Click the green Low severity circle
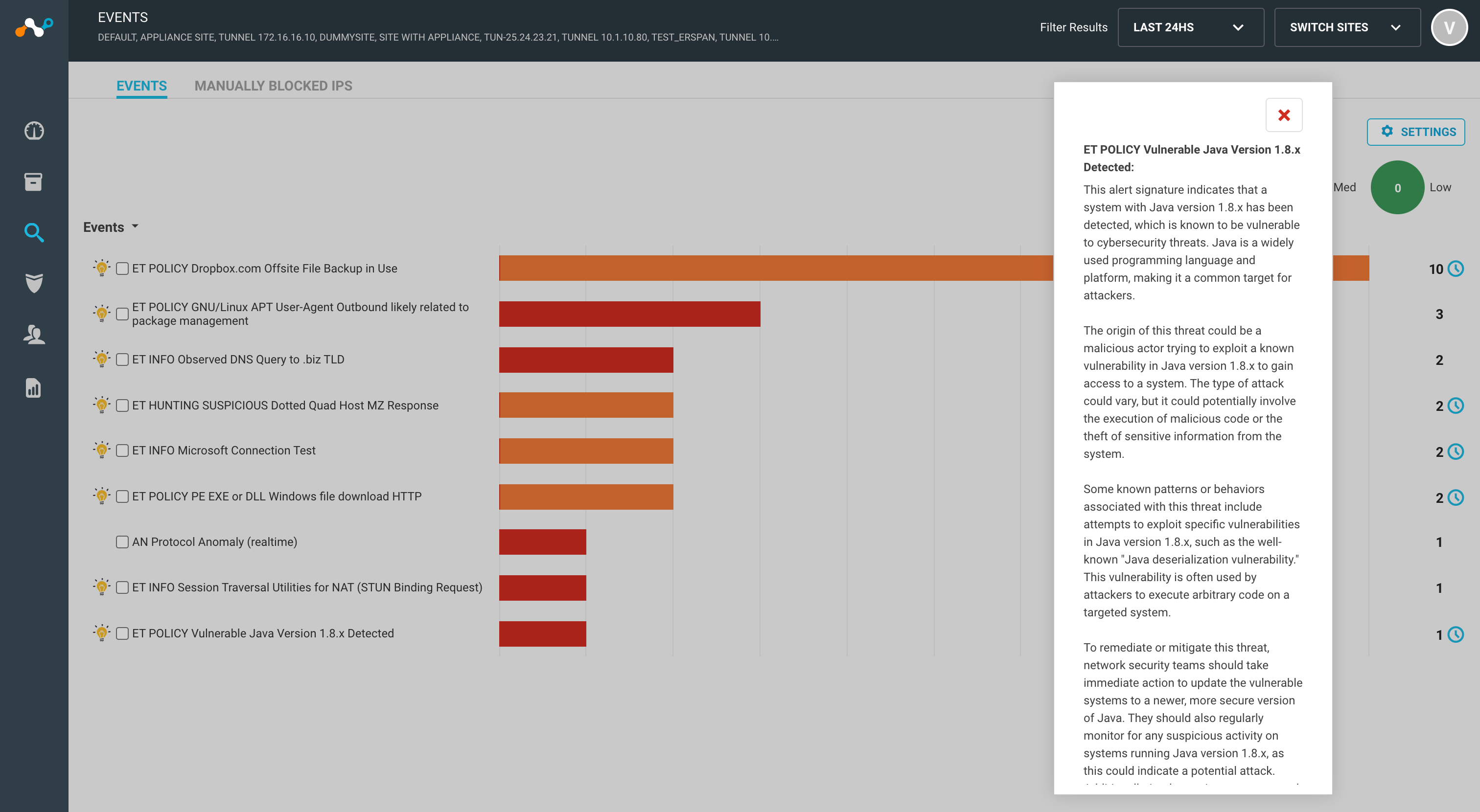The width and height of the screenshot is (1480, 812). (x=1397, y=187)
